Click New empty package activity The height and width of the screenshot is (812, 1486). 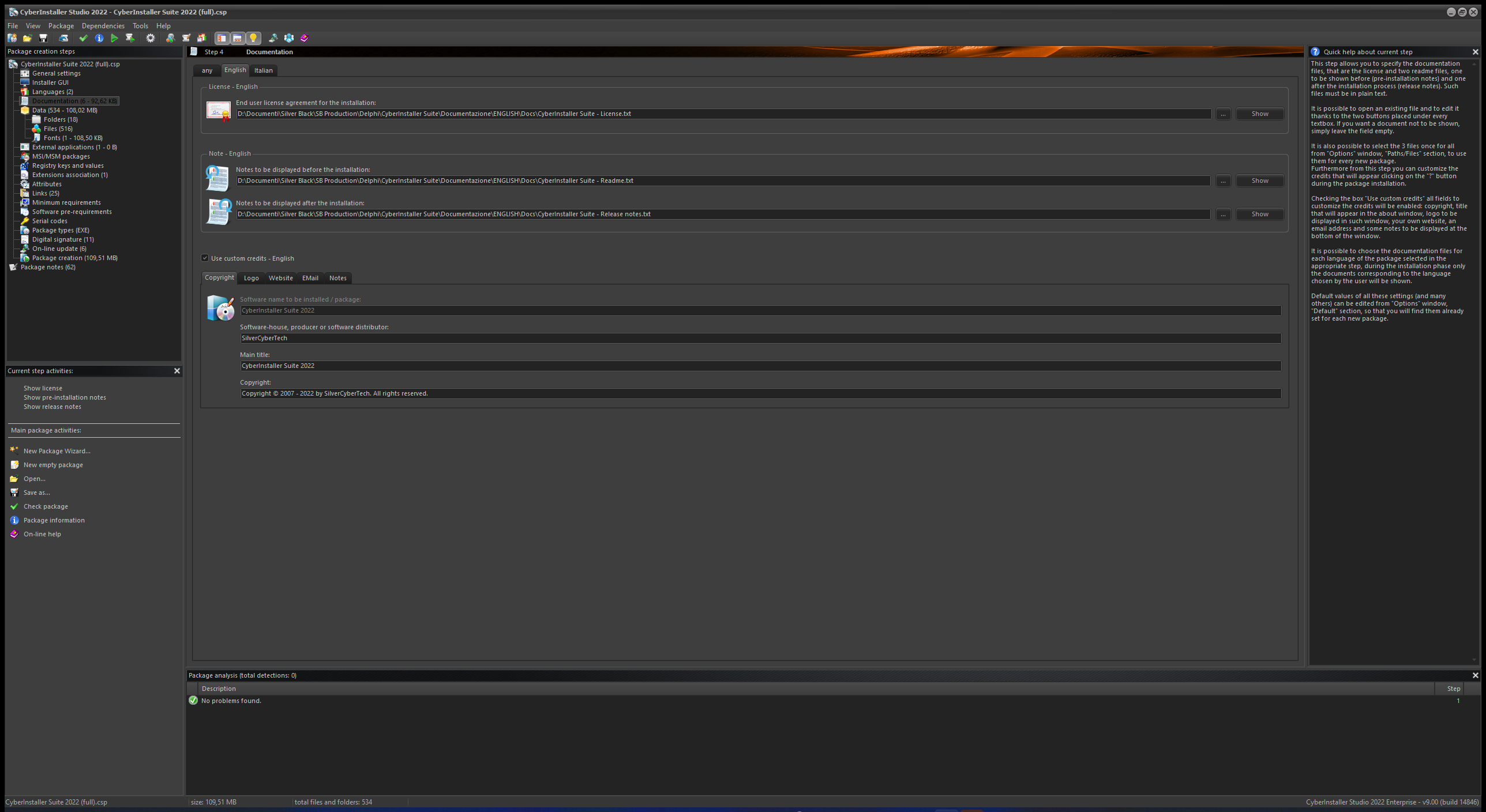(53, 465)
